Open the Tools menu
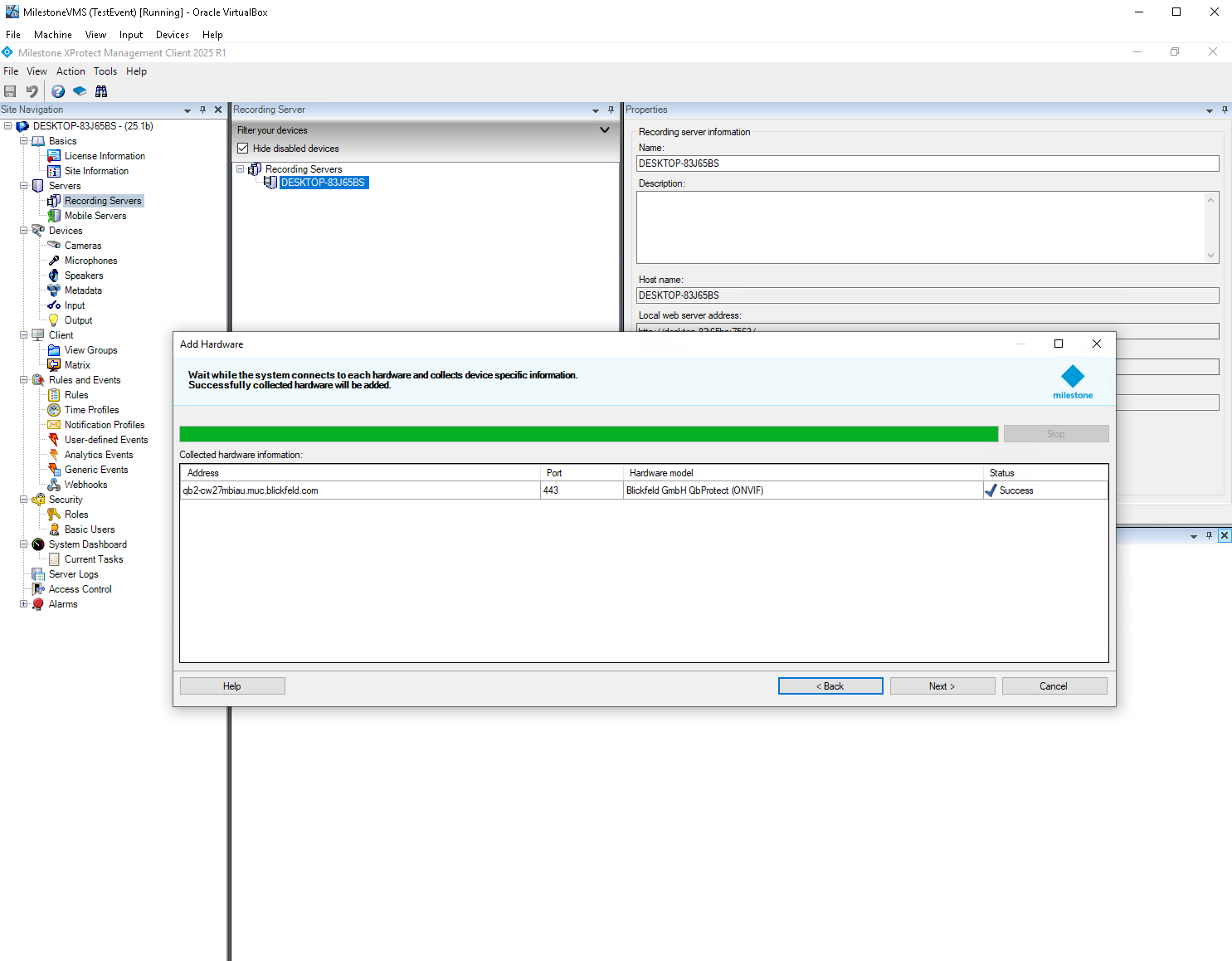1232x961 pixels. (x=105, y=71)
